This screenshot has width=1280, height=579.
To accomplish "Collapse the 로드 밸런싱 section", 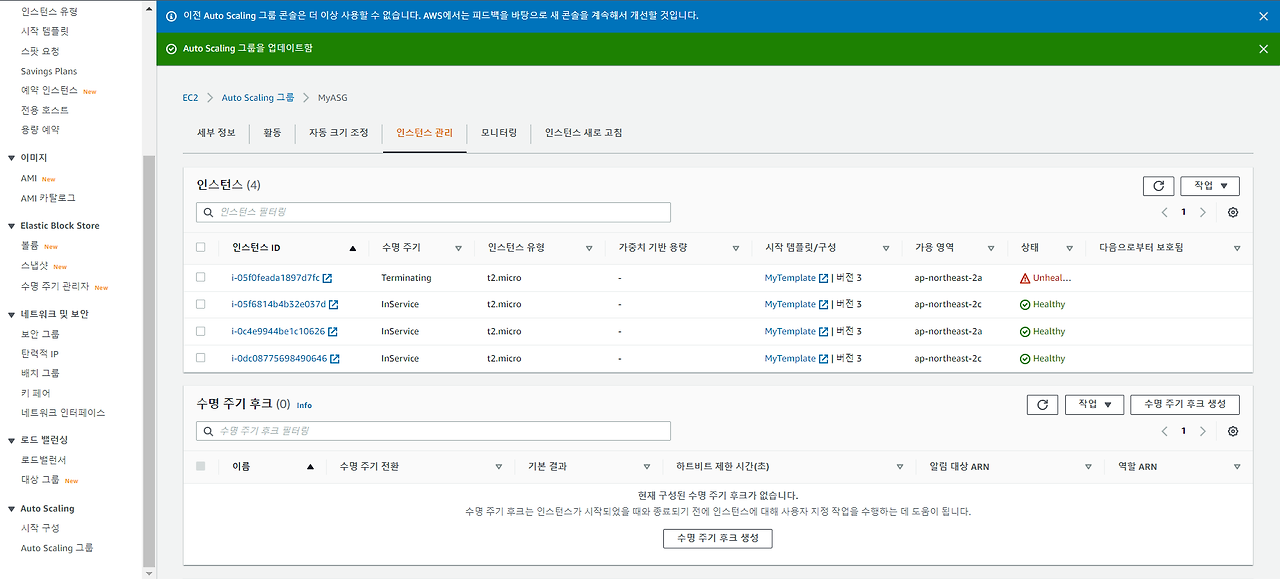I will (11, 440).
